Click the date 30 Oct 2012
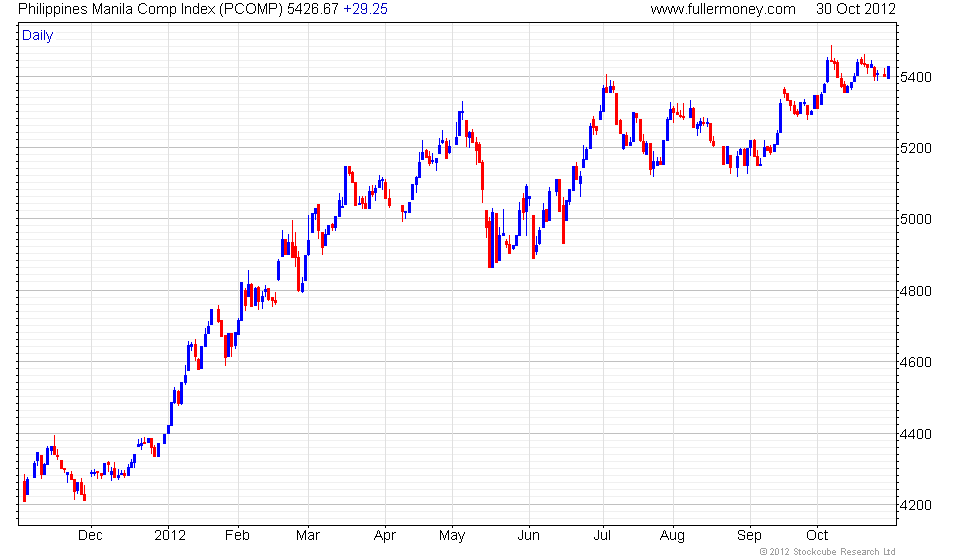The image size is (980, 560). pyautogui.click(x=856, y=9)
